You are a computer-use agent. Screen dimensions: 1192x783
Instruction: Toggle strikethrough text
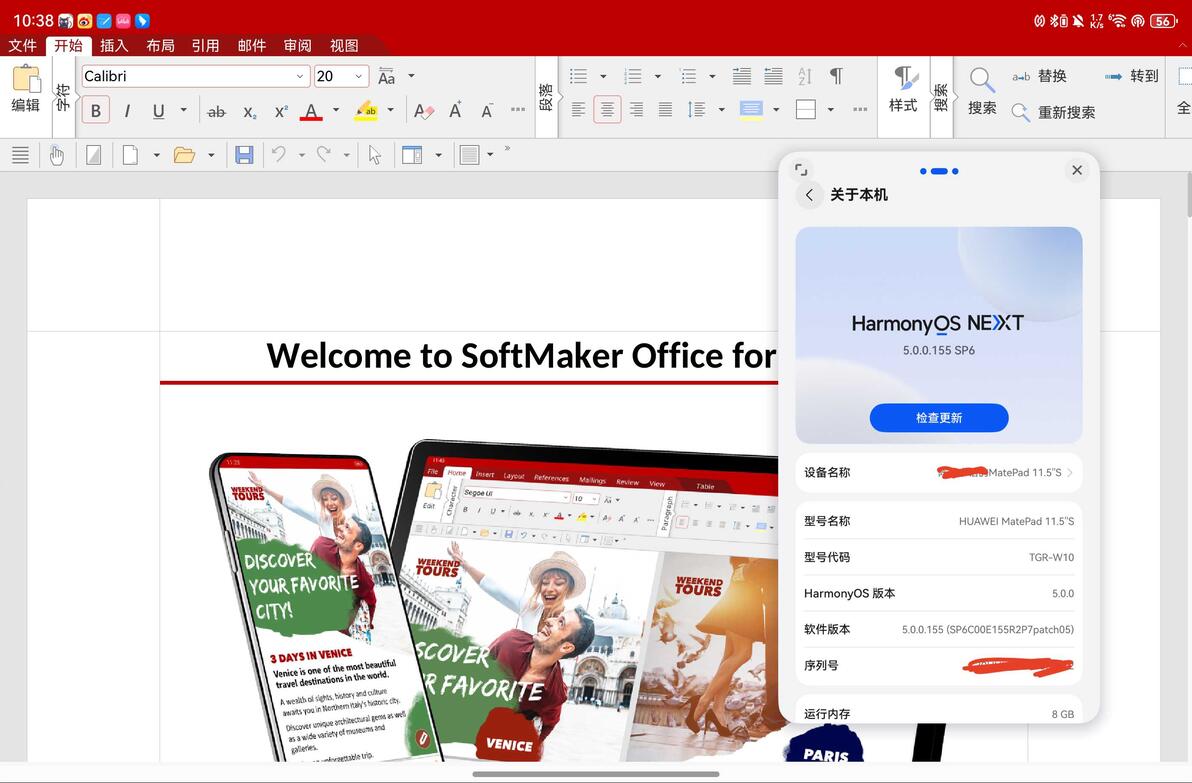click(x=217, y=112)
